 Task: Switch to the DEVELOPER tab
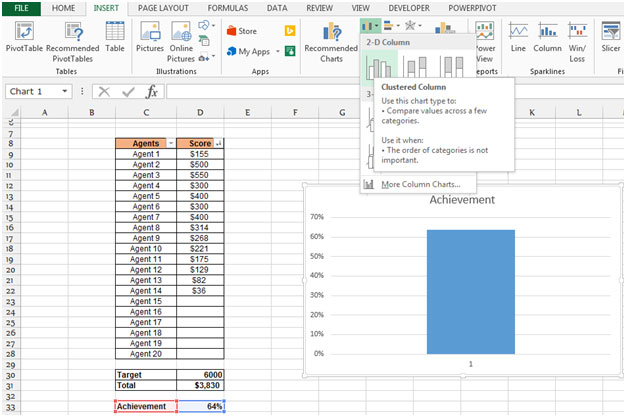click(x=409, y=8)
